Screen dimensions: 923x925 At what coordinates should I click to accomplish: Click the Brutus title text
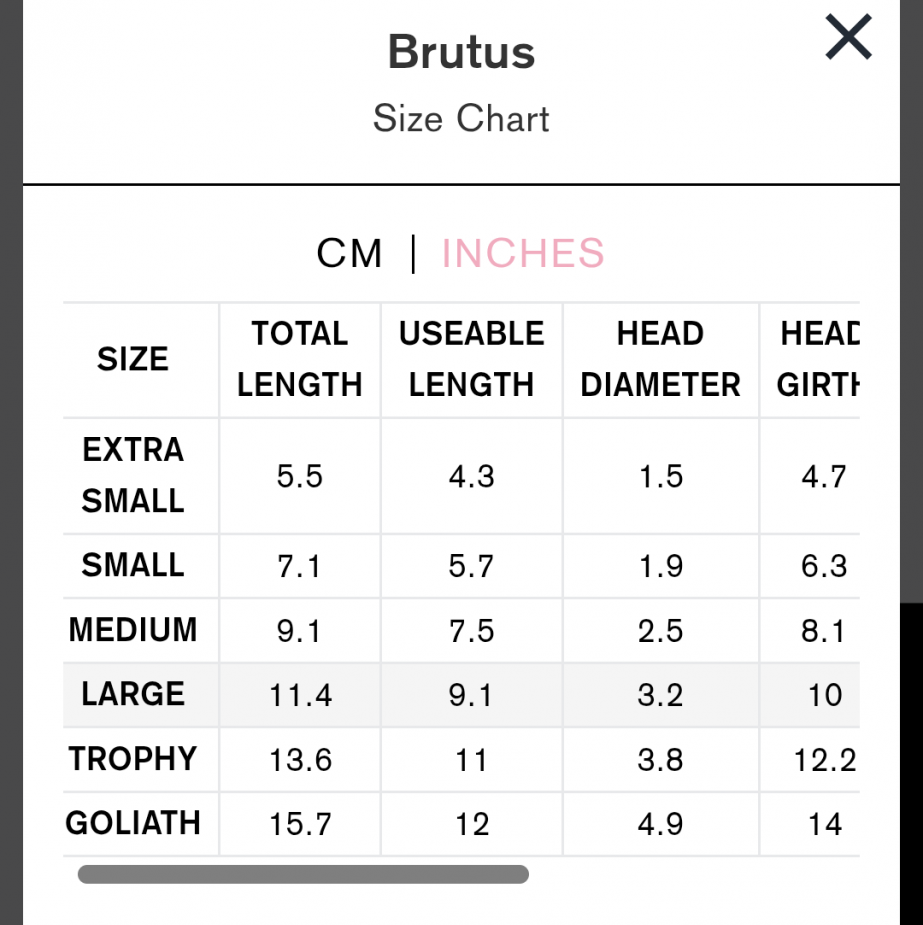[x=461, y=52]
